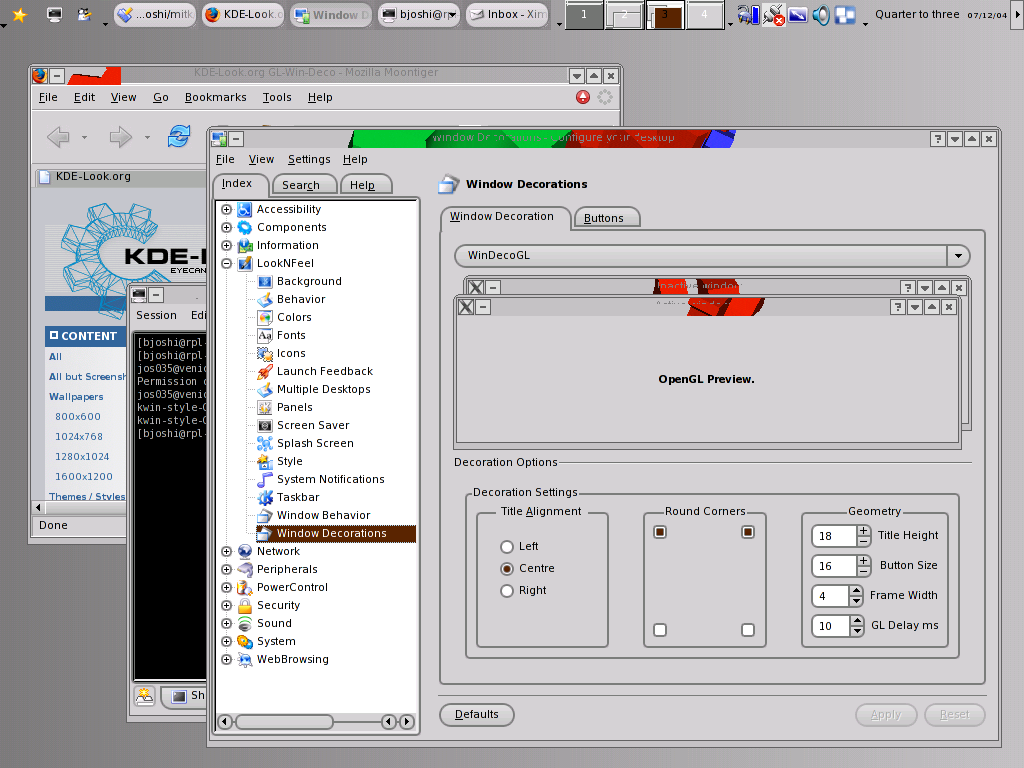Click the WebBrowsing icon in tree
The image size is (1024, 768).
tap(245, 660)
